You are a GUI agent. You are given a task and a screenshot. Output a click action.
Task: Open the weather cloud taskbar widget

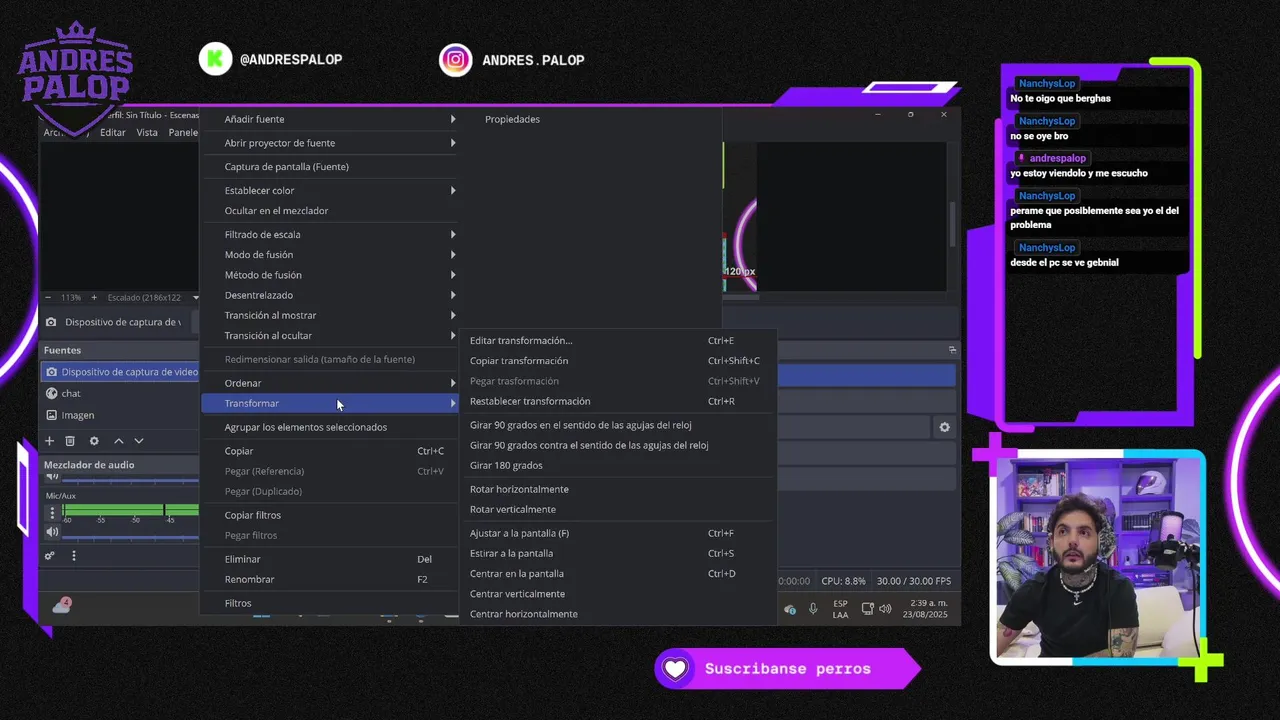62,605
